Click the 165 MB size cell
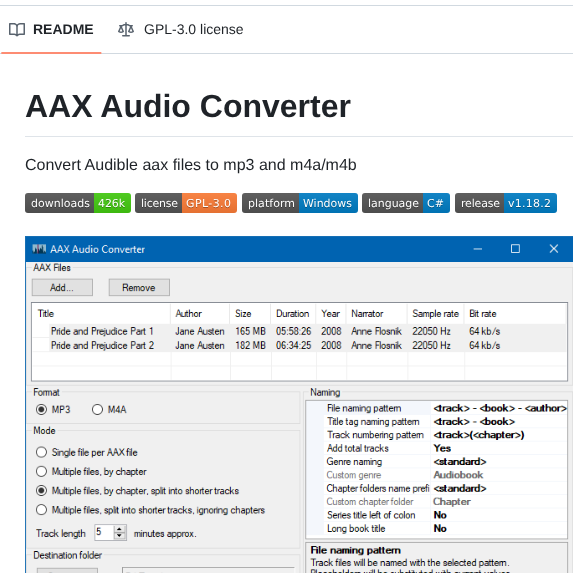This screenshot has height=573, width=573. pos(250,331)
